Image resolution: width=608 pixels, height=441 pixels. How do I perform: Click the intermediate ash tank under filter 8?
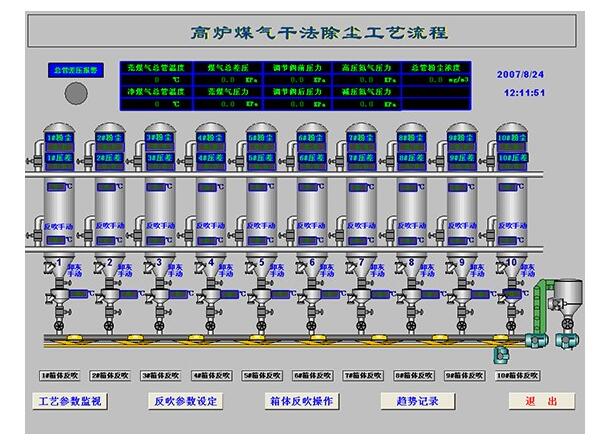point(411,296)
